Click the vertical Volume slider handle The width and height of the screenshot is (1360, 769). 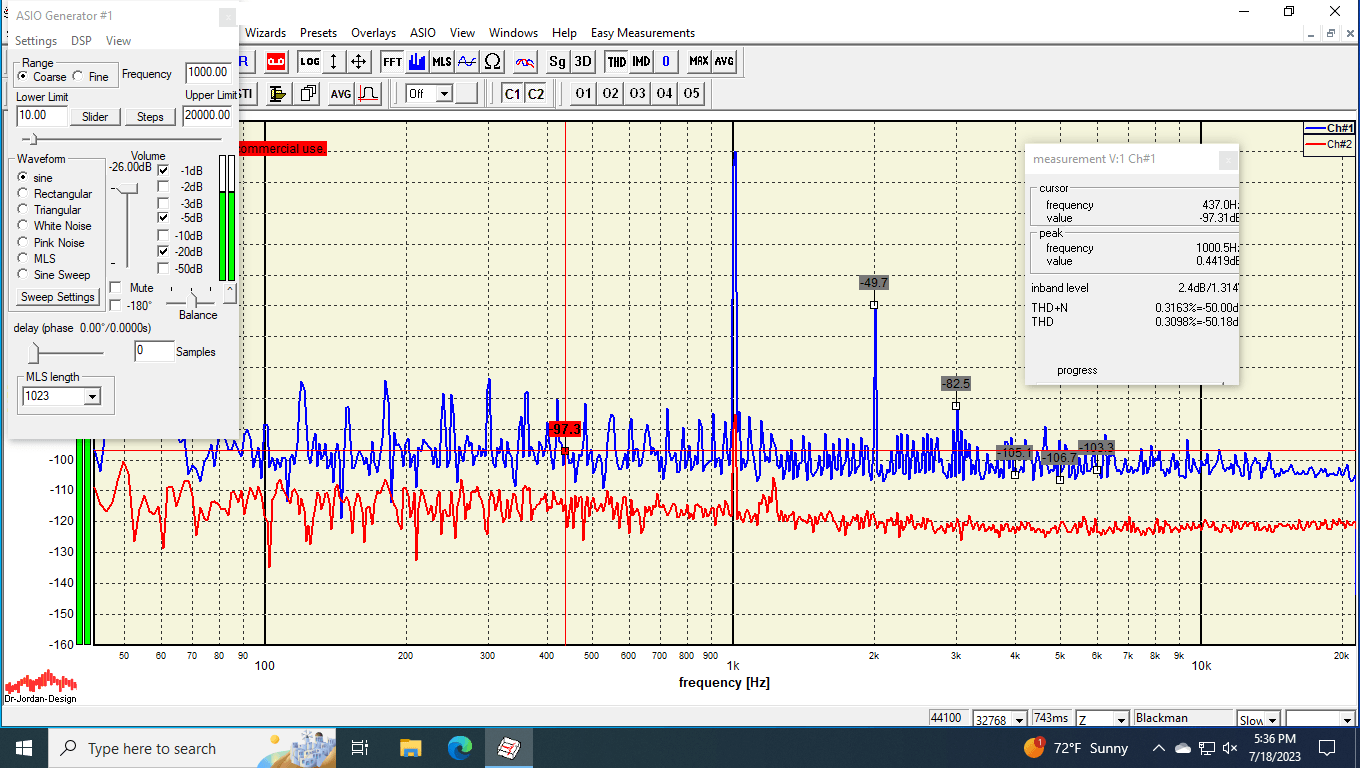click(x=126, y=189)
